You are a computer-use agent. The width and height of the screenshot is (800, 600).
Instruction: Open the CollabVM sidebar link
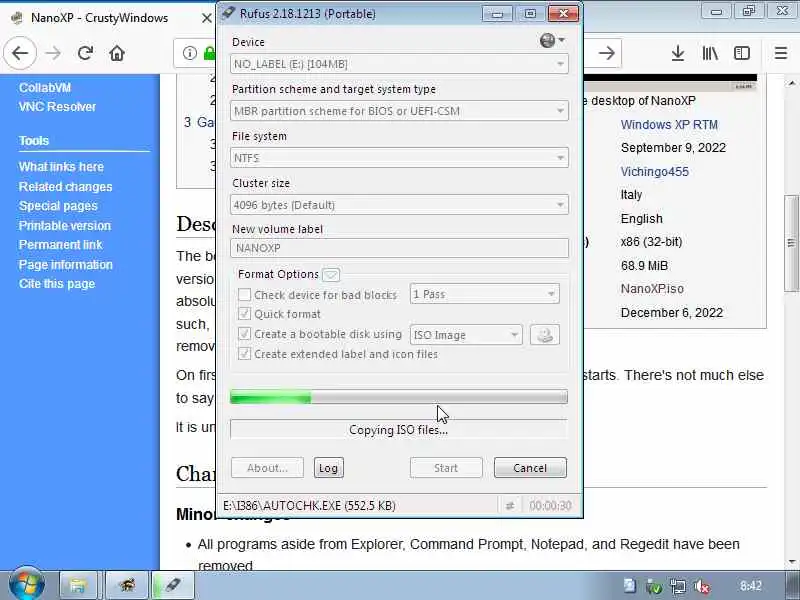(45, 88)
